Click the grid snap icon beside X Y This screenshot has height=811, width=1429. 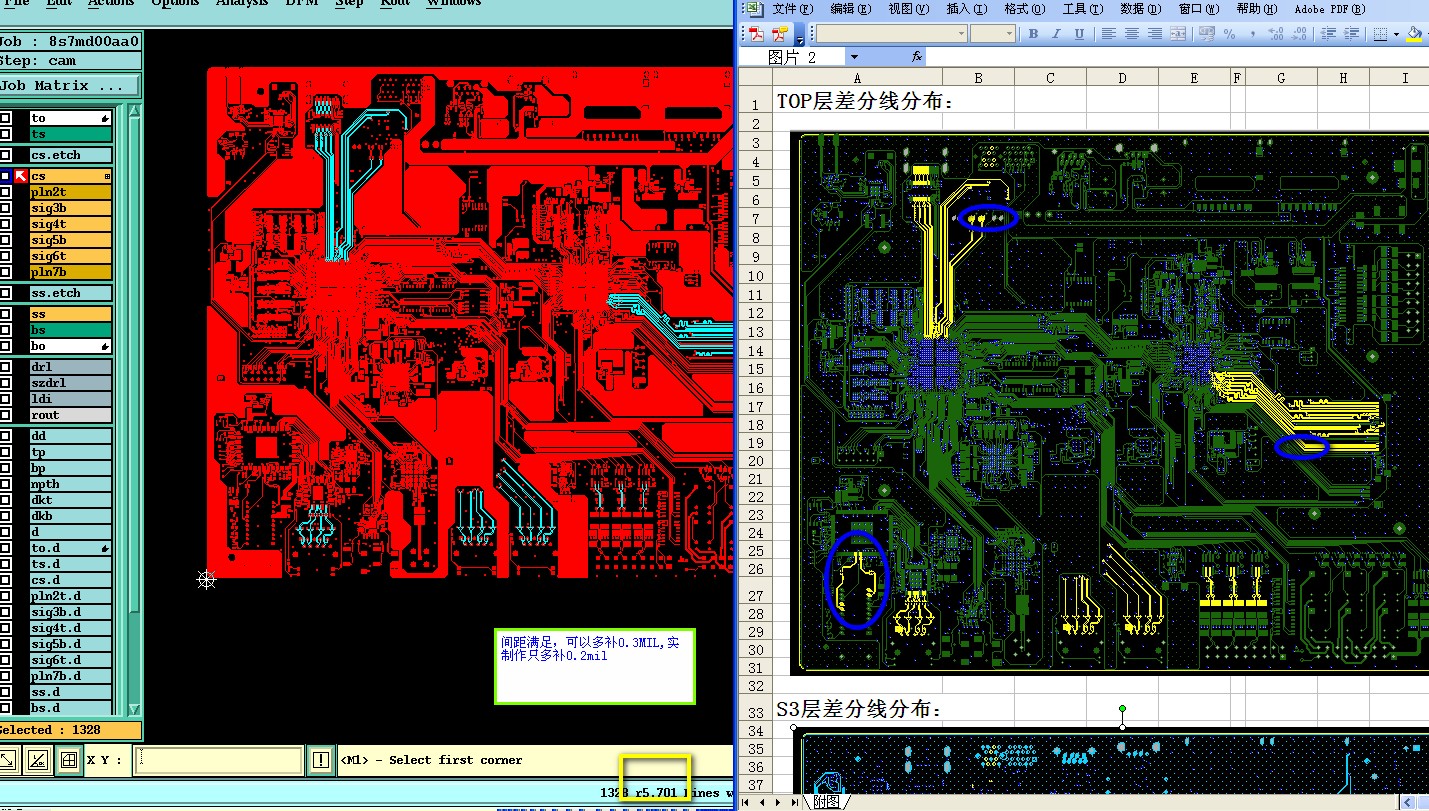point(68,760)
